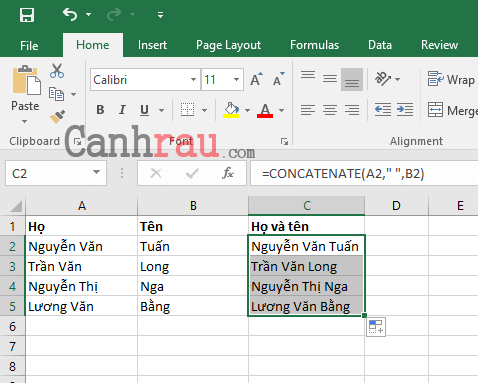The image size is (478, 383).
Task: Expand the Copy dropdown arrow
Action: click(x=73, y=95)
